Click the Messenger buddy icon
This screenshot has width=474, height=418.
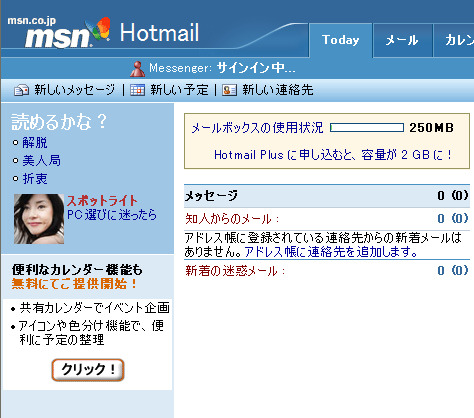point(138,69)
